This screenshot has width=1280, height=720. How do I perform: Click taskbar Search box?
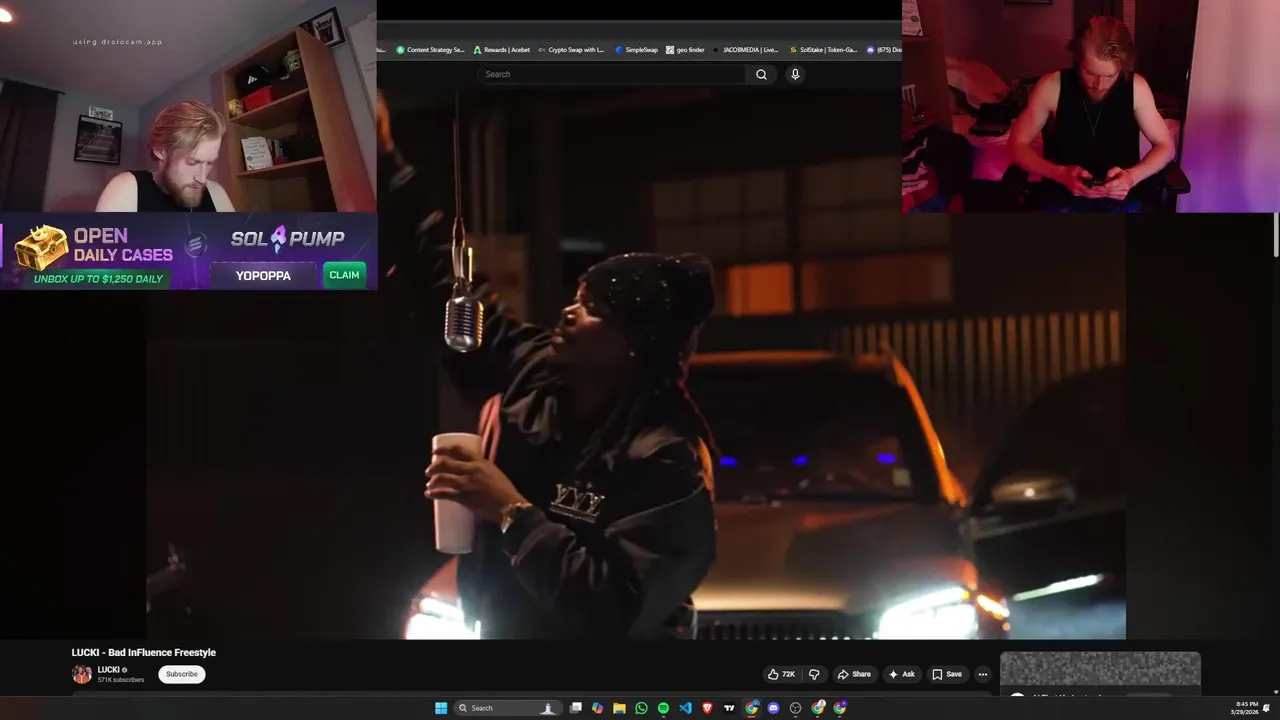click(507, 708)
